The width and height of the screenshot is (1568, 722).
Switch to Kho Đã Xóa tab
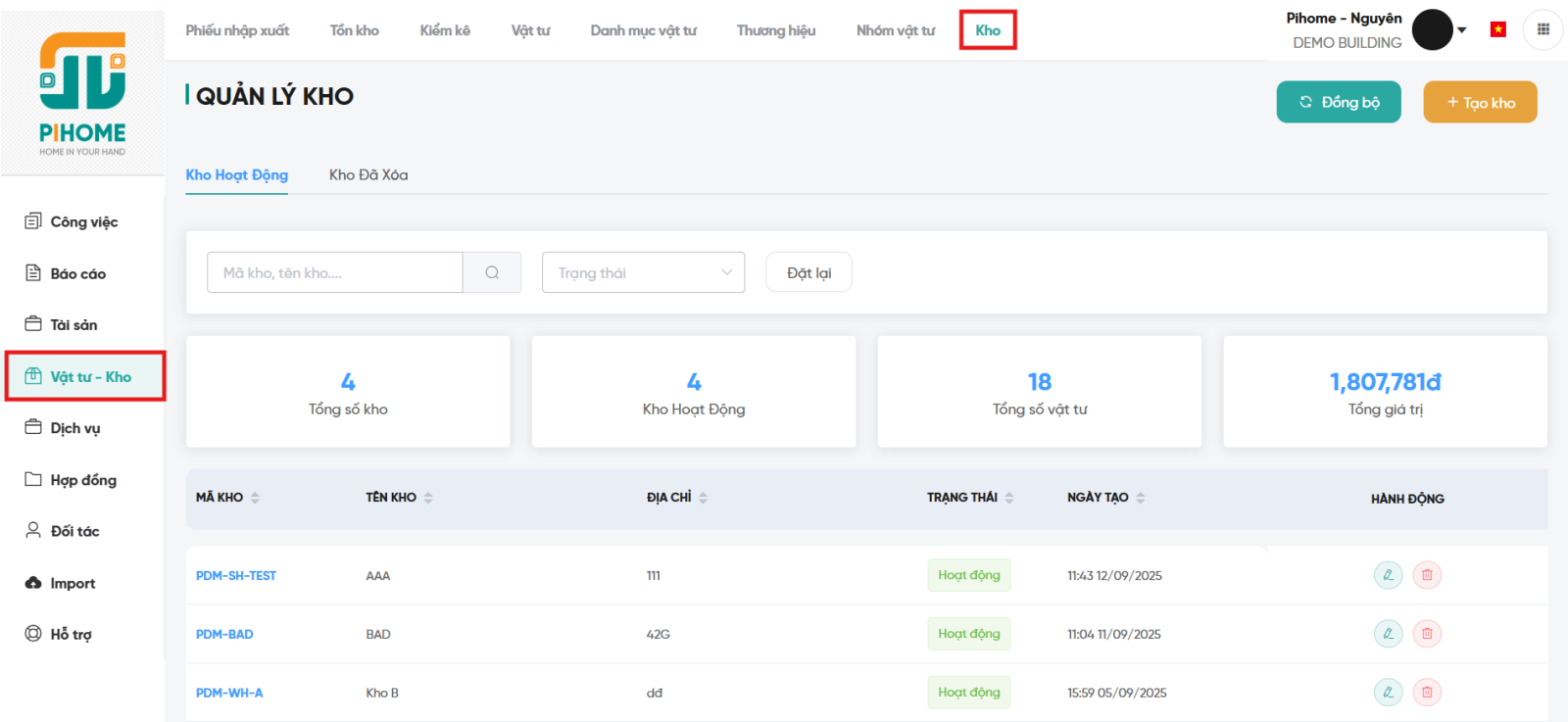point(368,175)
